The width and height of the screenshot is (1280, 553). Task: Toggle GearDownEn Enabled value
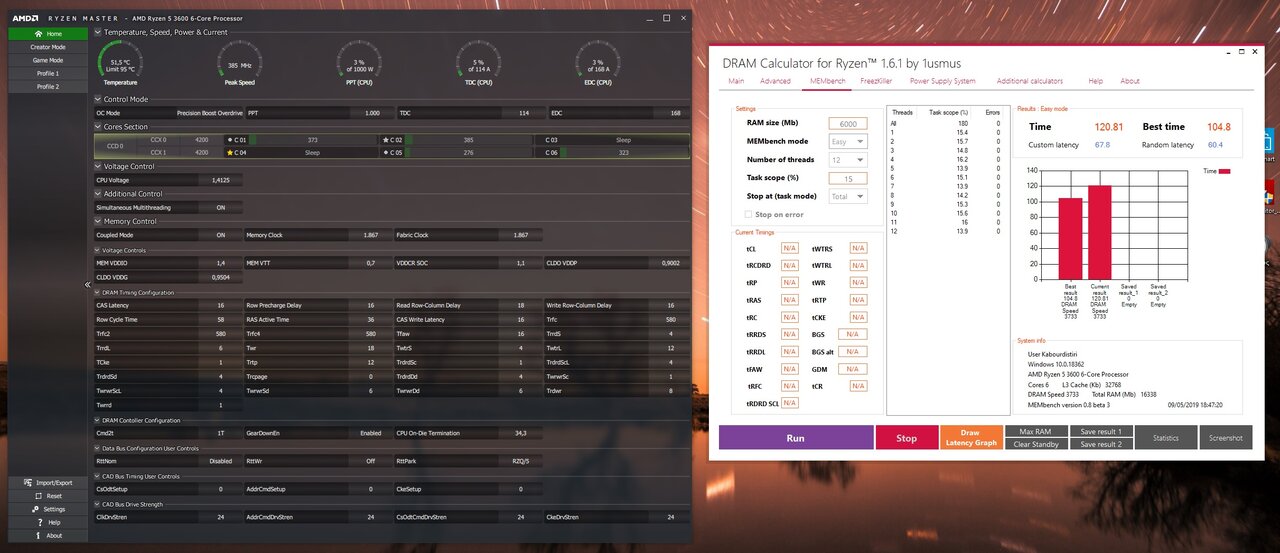371,433
